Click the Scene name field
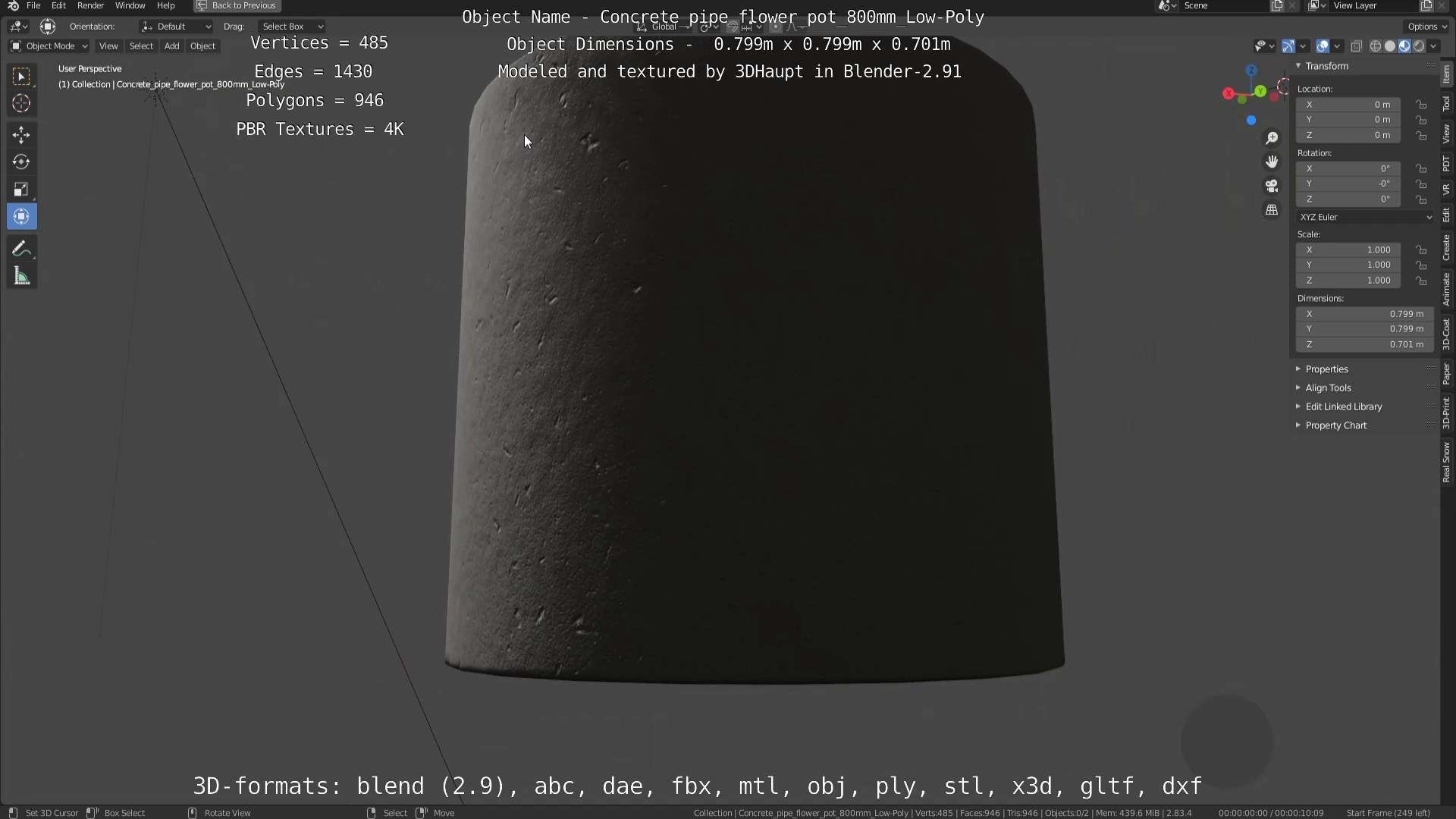This screenshot has width=1456, height=819. [1225, 5]
